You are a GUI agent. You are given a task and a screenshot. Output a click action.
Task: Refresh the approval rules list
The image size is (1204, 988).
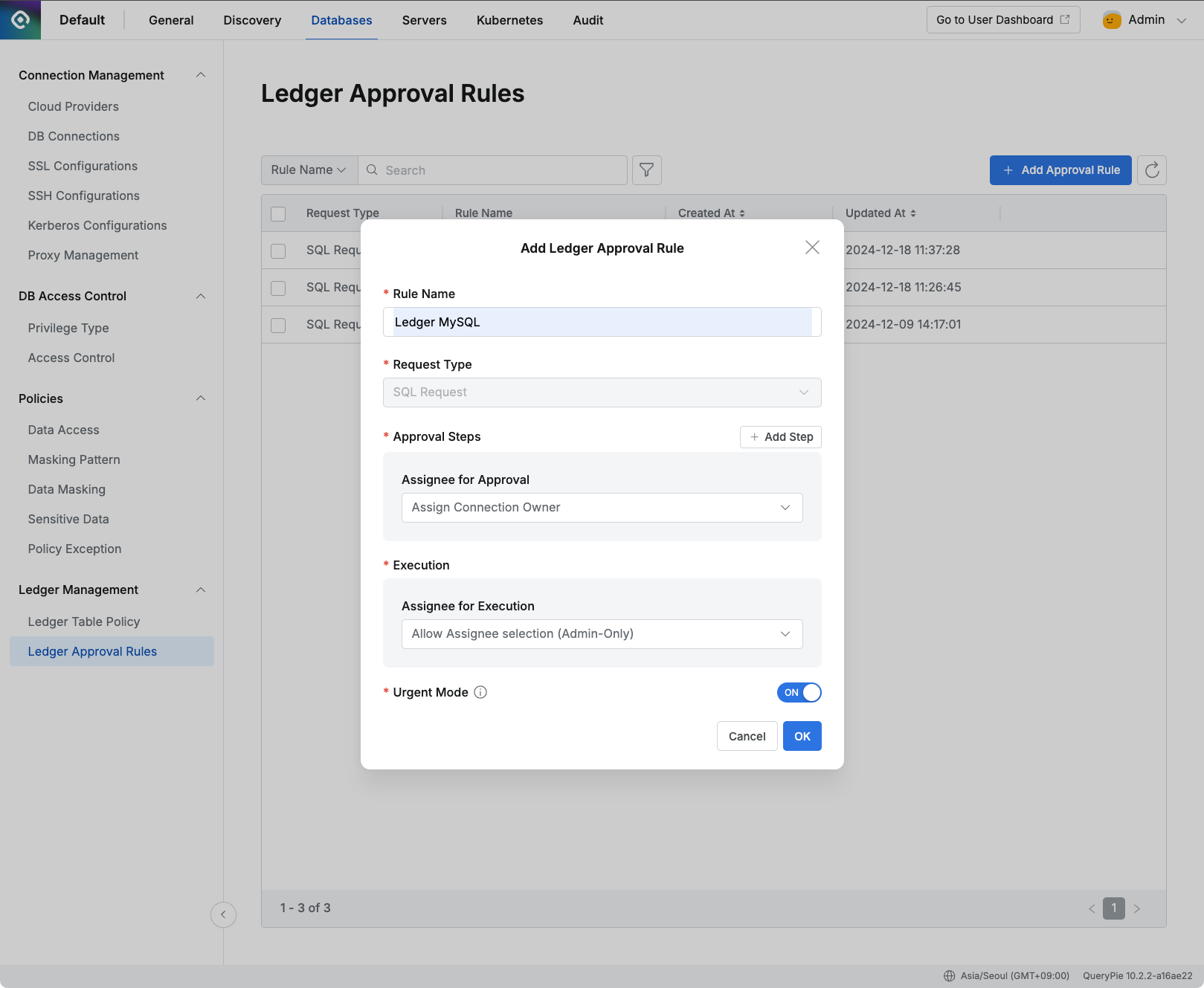point(1151,170)
